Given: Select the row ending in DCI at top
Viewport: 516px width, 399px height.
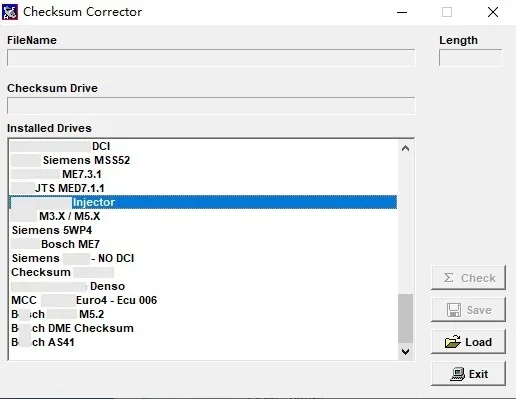Looking at the screenshot, I should click(x=203, y=146).
